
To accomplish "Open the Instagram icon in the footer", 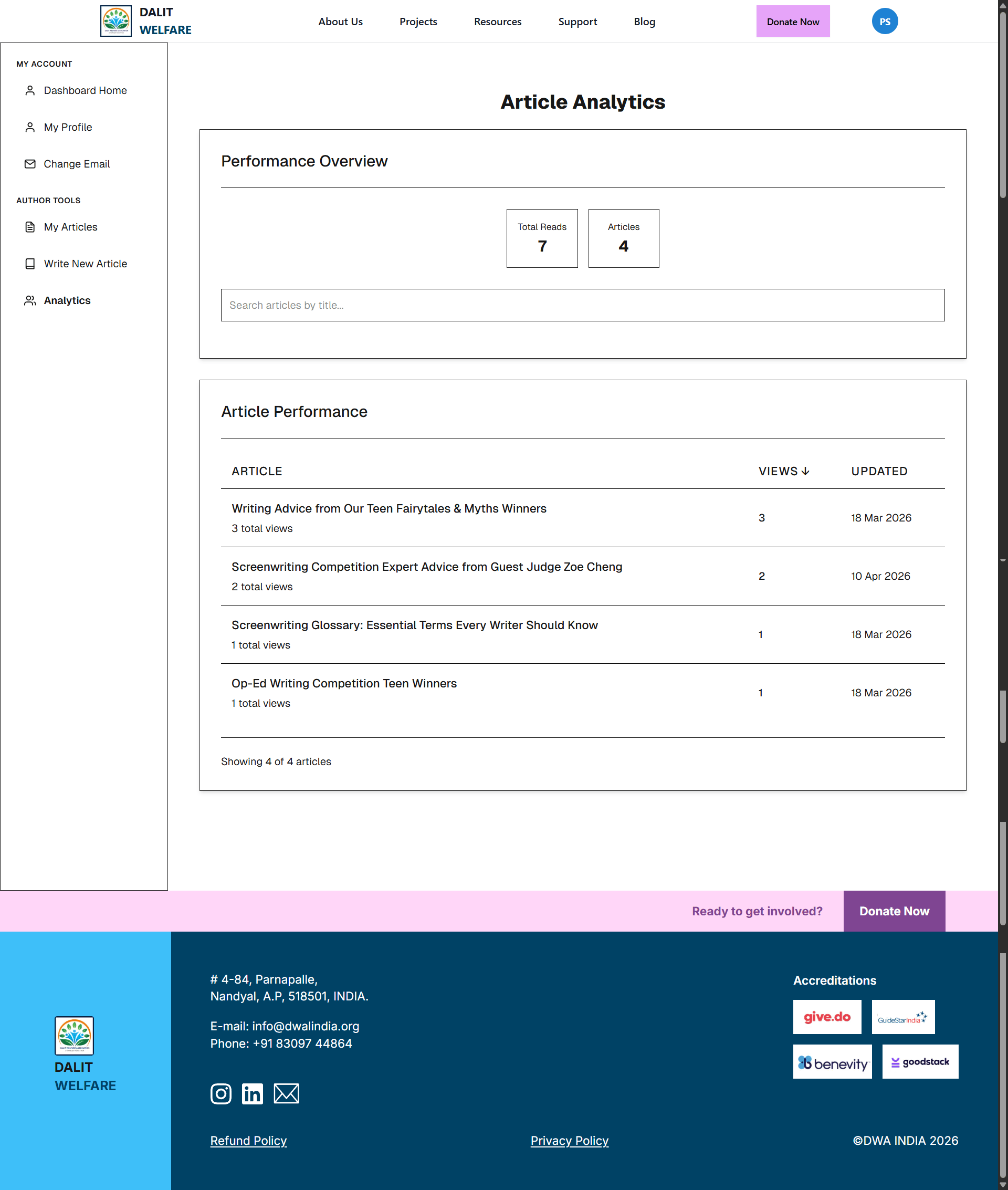I will point(221,1093).
